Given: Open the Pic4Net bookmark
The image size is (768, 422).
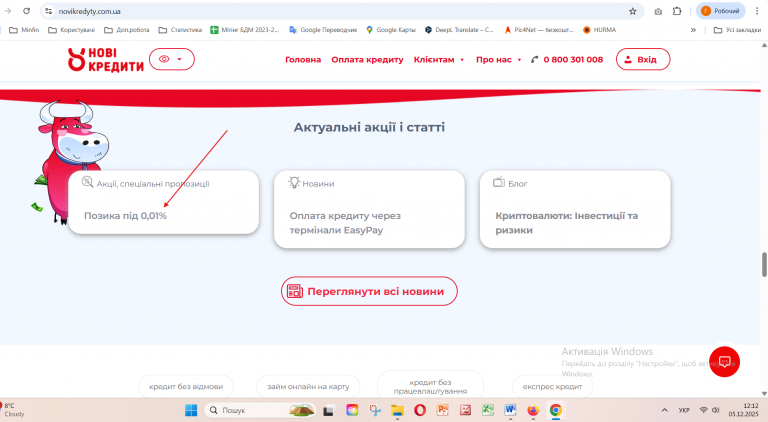Looking at the screenshot, I should click(x=538, y=30).
